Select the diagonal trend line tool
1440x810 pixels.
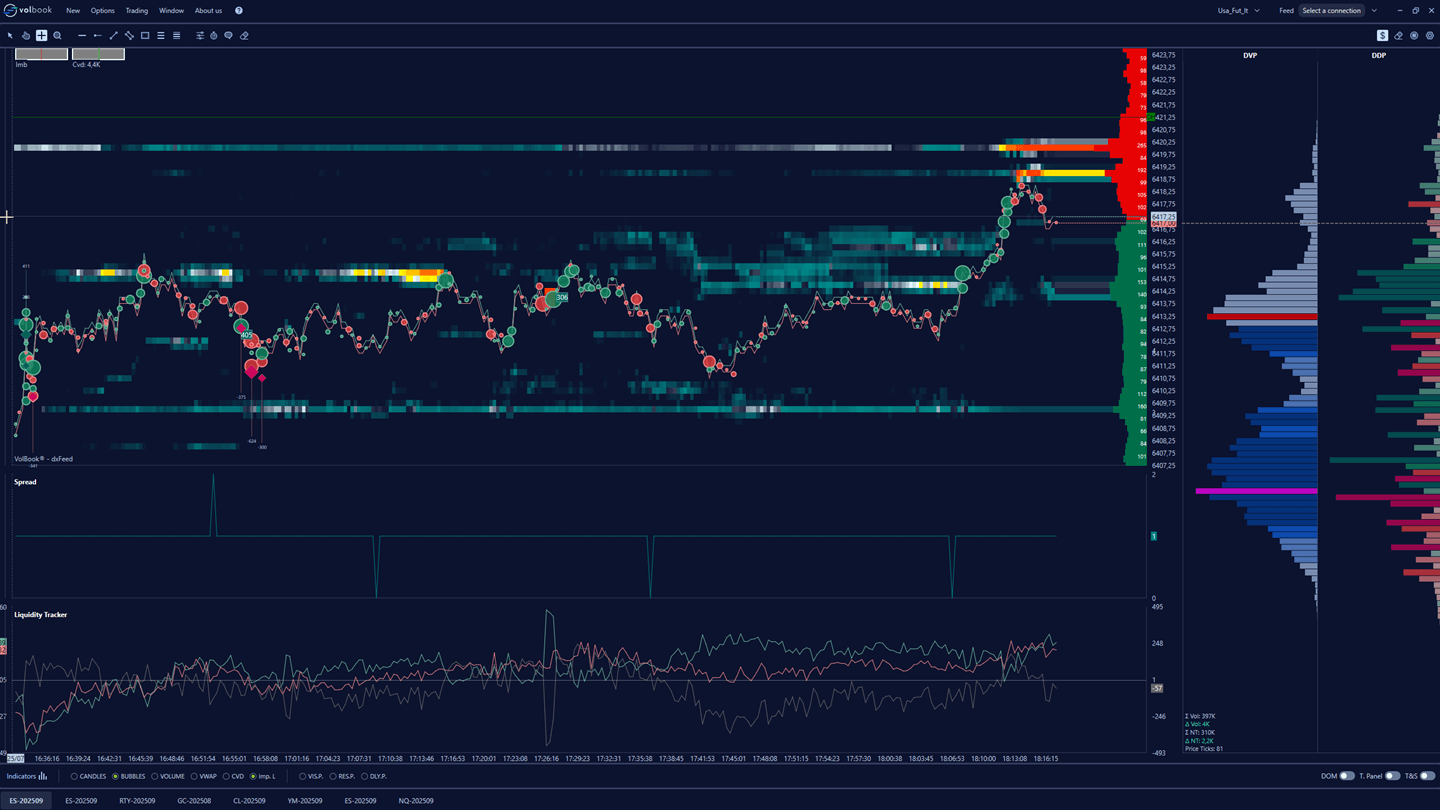[113, 35]
